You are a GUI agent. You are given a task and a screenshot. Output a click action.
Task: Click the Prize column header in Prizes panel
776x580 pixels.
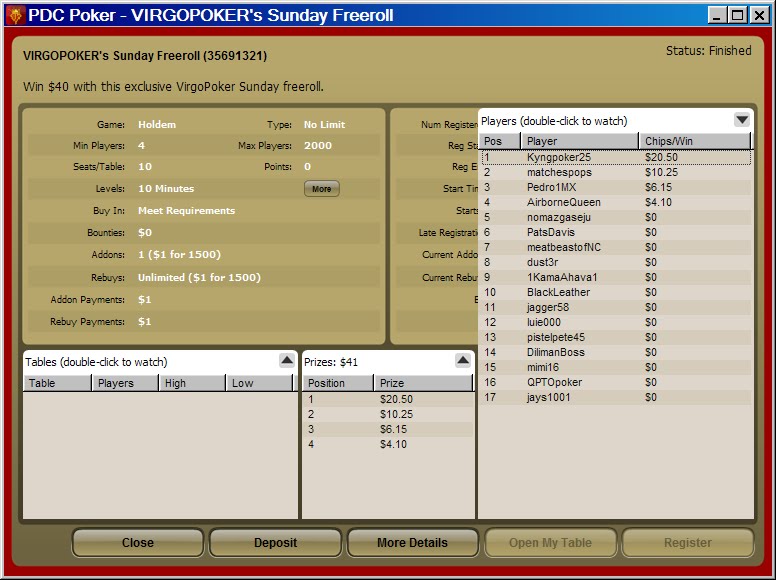[424, 383]
